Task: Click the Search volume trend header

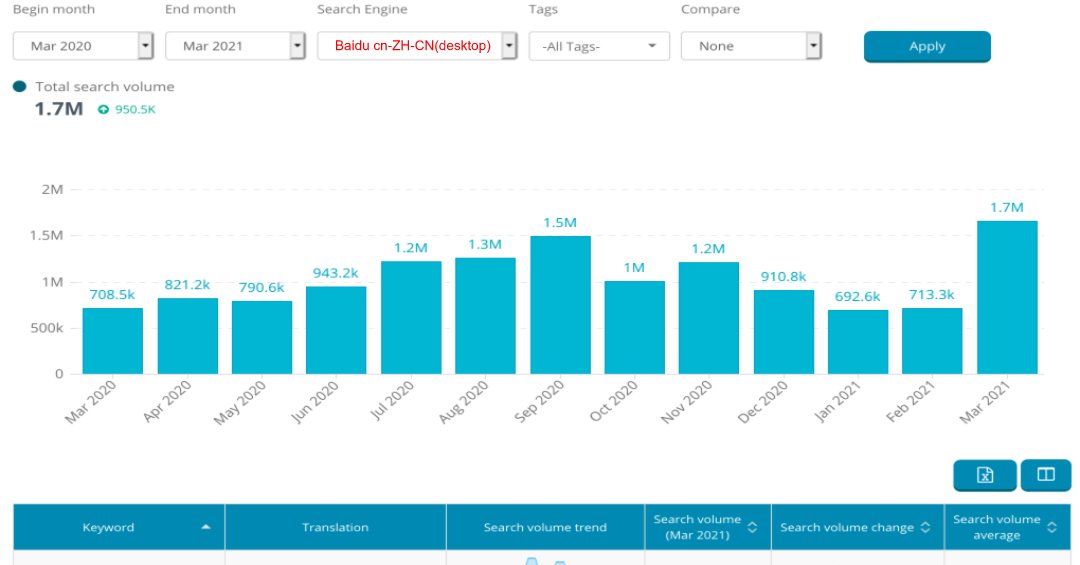Action: point(545,527)
